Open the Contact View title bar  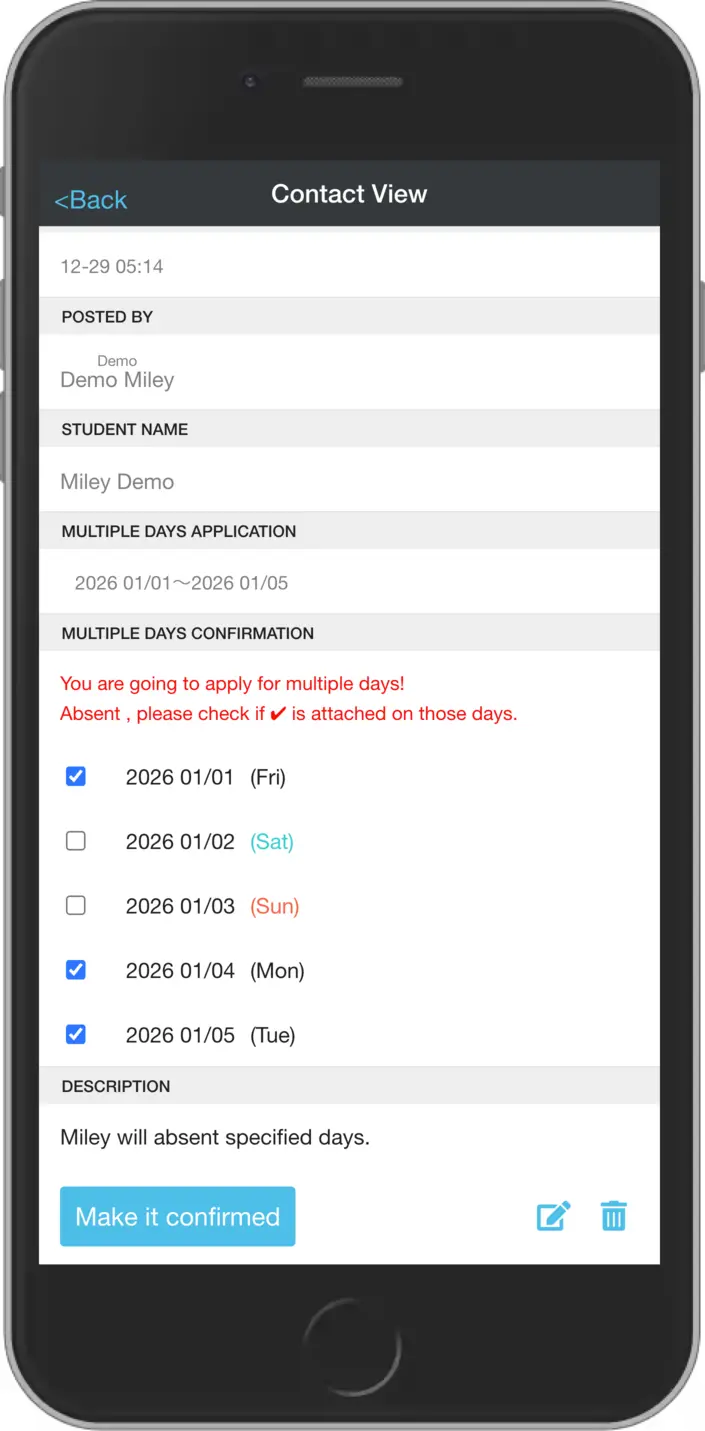point(349,193)
